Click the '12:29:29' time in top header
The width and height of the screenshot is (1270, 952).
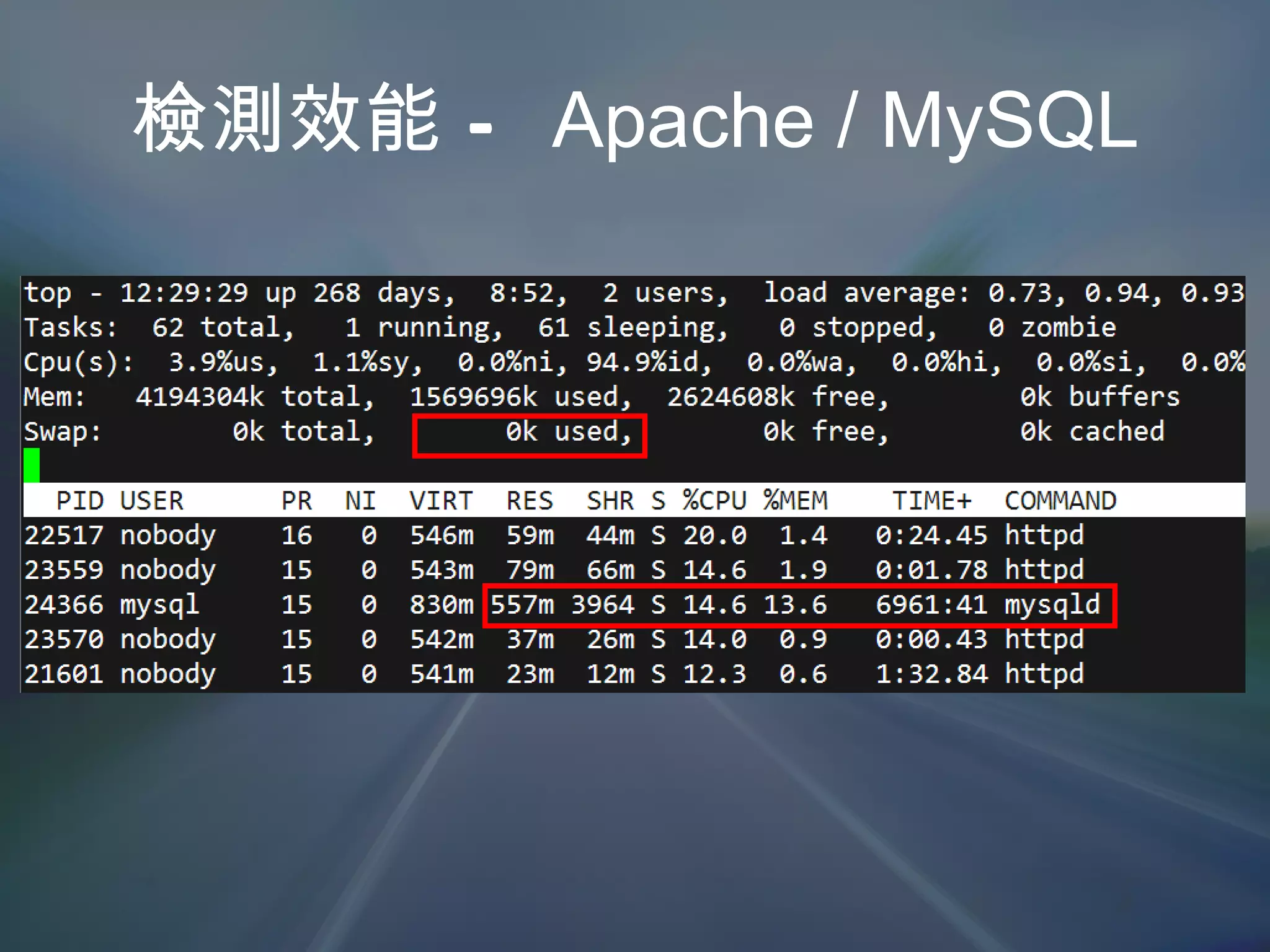[184, 293]
